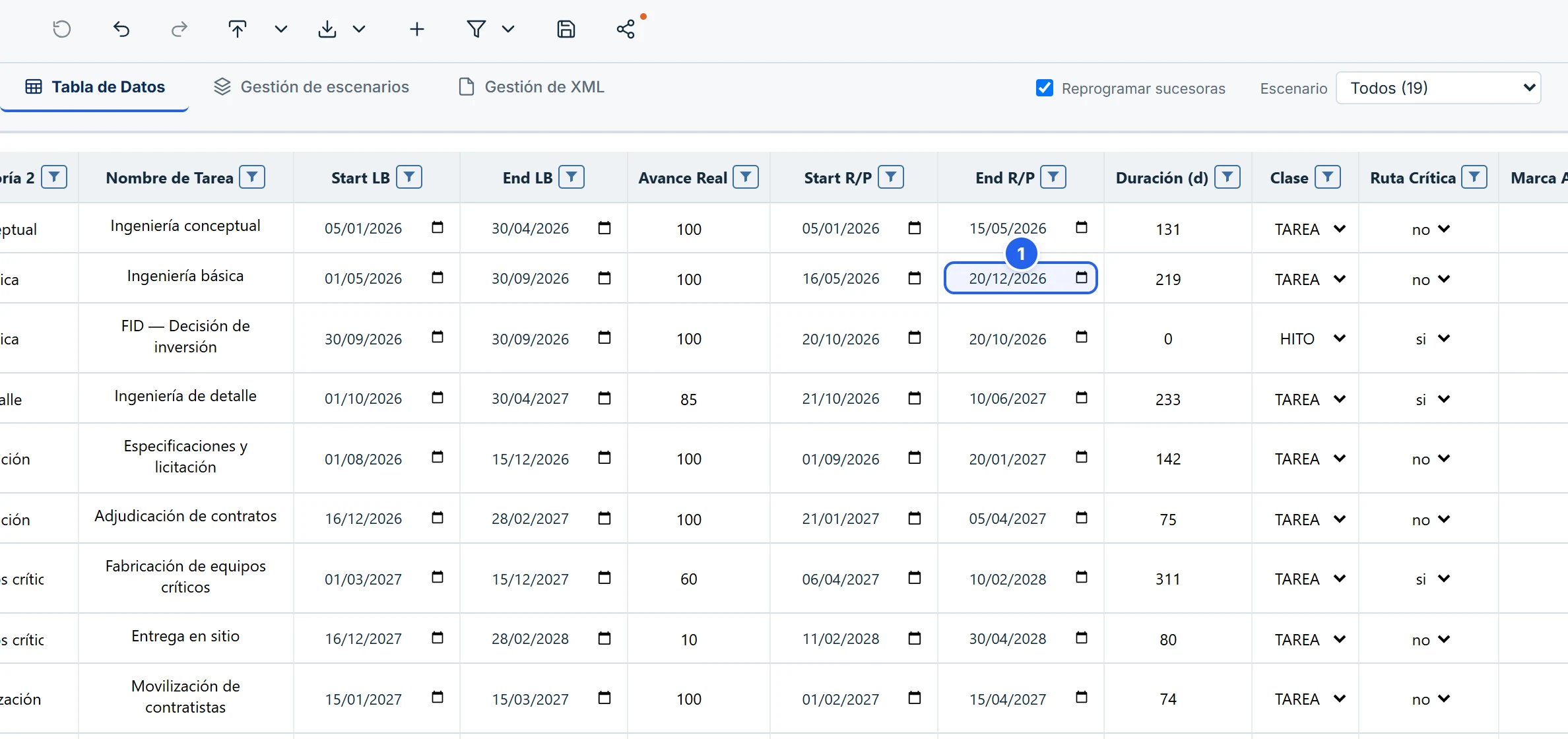This screenshot has height=739, width=1568.
Task: Click the redo arrow icon
Action: click(x=179, y=29)
